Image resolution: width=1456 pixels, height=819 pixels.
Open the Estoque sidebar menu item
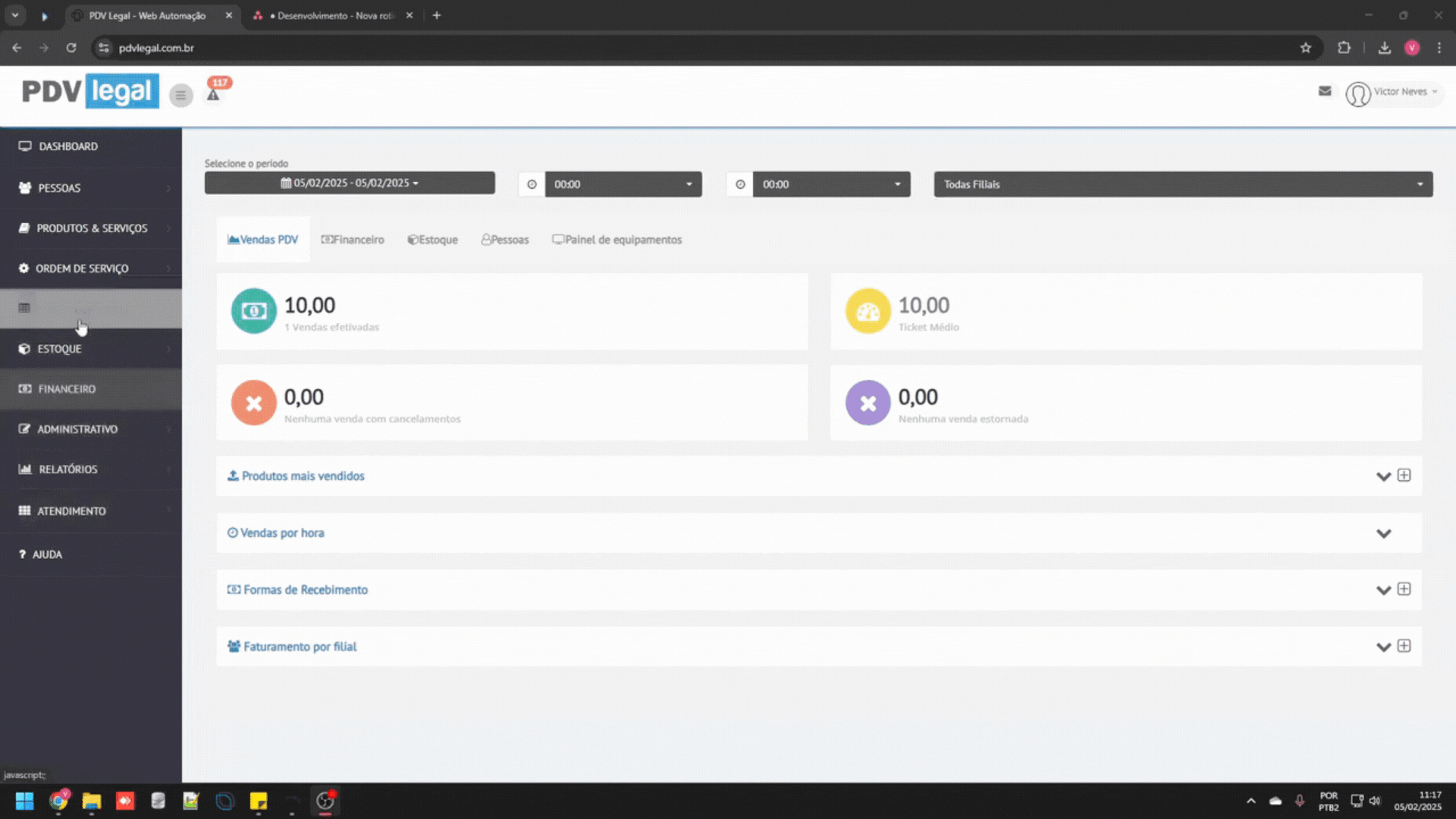click(x=59, y=349)
